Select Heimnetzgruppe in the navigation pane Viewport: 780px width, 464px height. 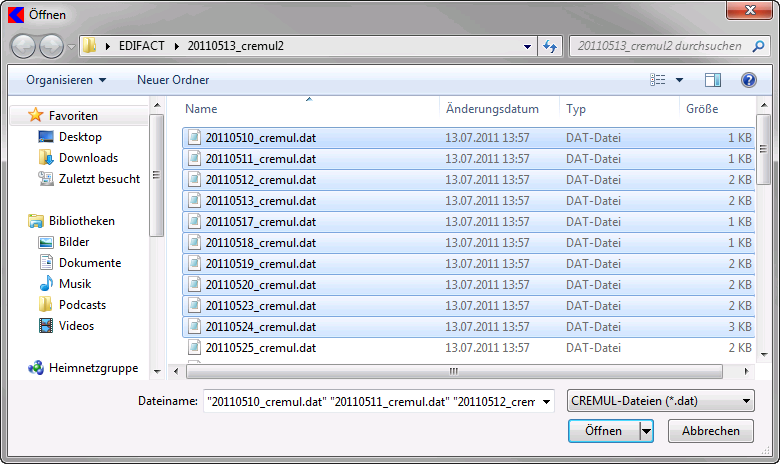pos(94,368)
